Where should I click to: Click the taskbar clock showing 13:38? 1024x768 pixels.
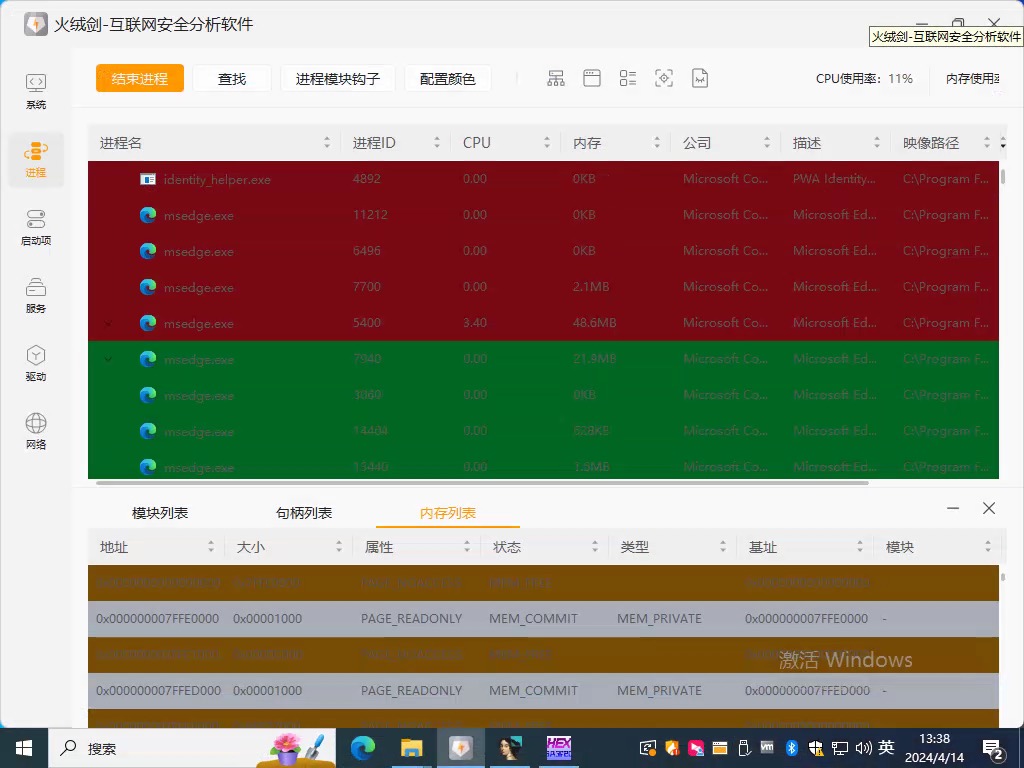coord(935,748)
